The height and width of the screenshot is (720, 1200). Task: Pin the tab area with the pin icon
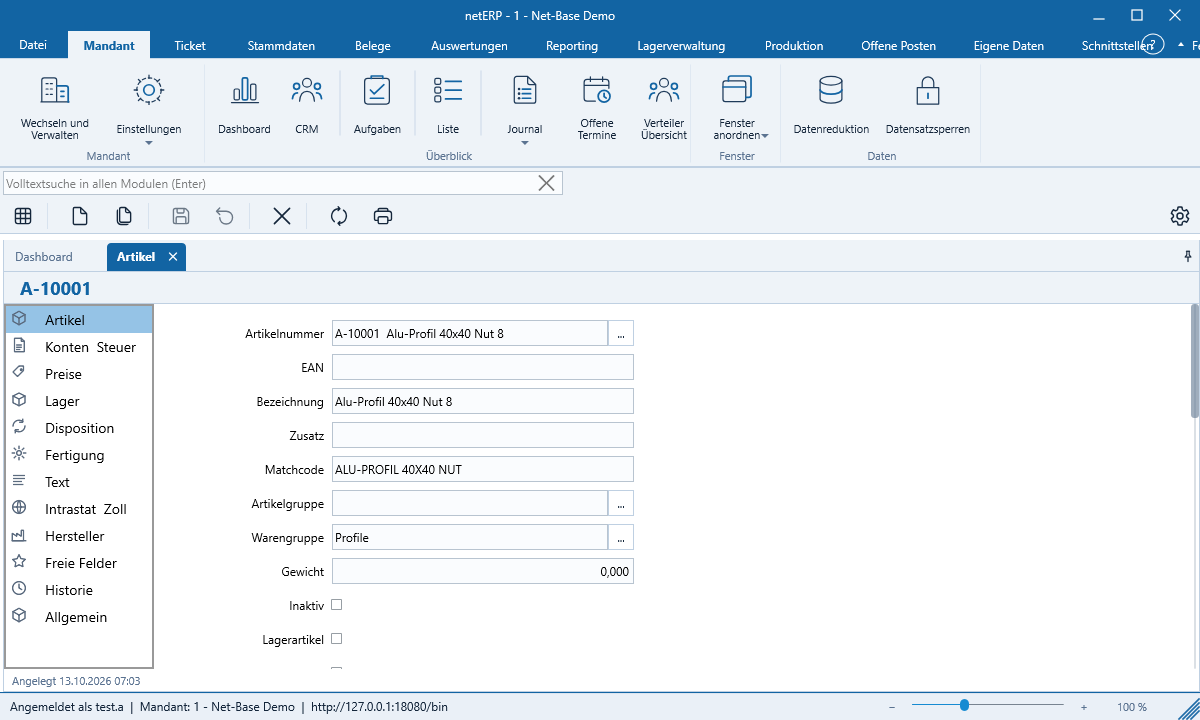pyautogui.click(x=1187, y=257)
